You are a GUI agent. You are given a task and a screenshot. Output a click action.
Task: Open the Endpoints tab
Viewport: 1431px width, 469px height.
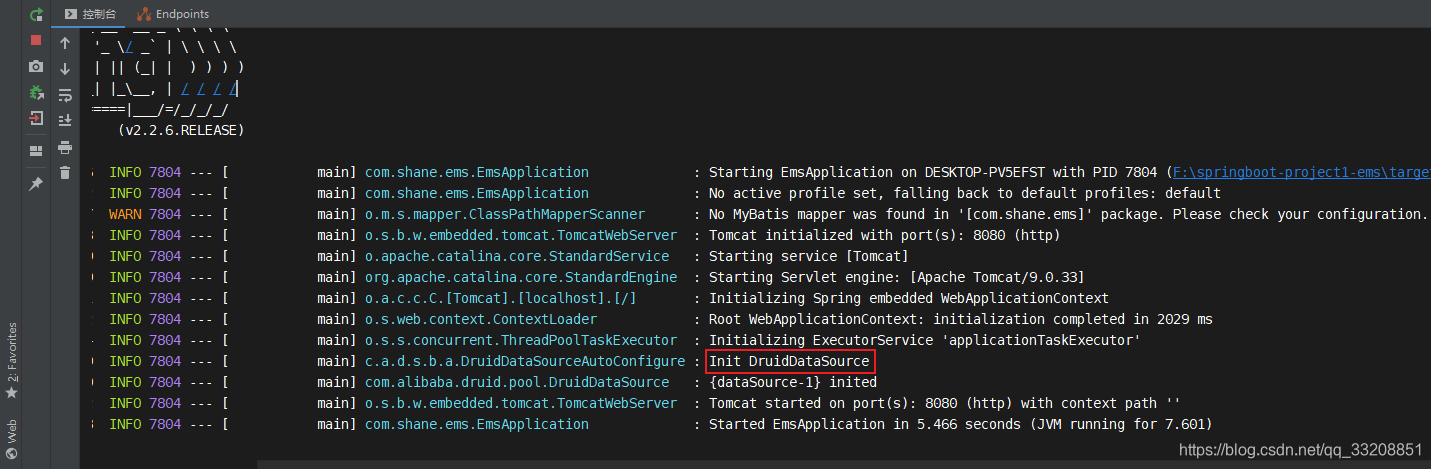click(174, 14)
